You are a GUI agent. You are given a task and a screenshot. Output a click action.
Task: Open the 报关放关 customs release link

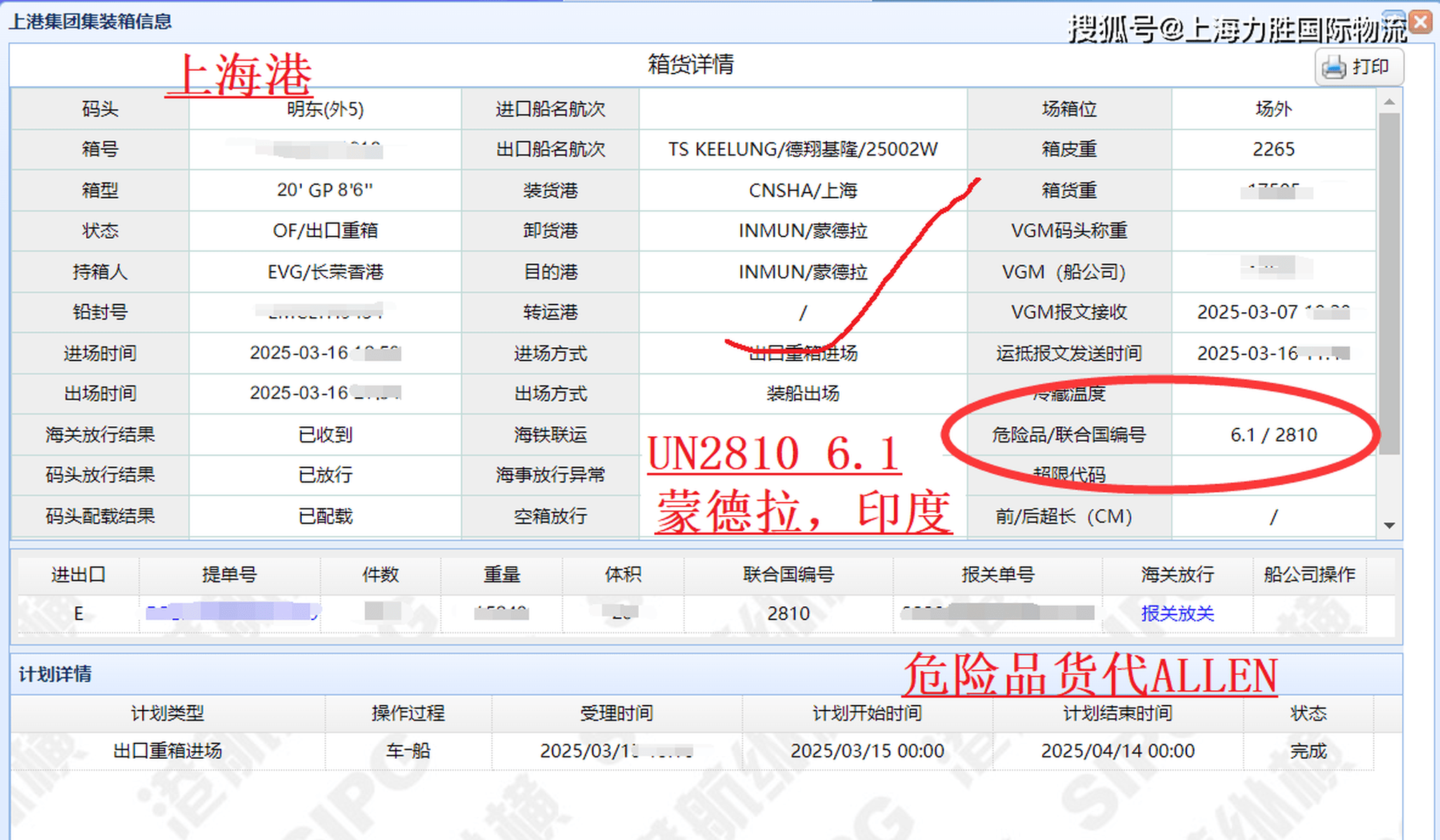point(1179,614)
